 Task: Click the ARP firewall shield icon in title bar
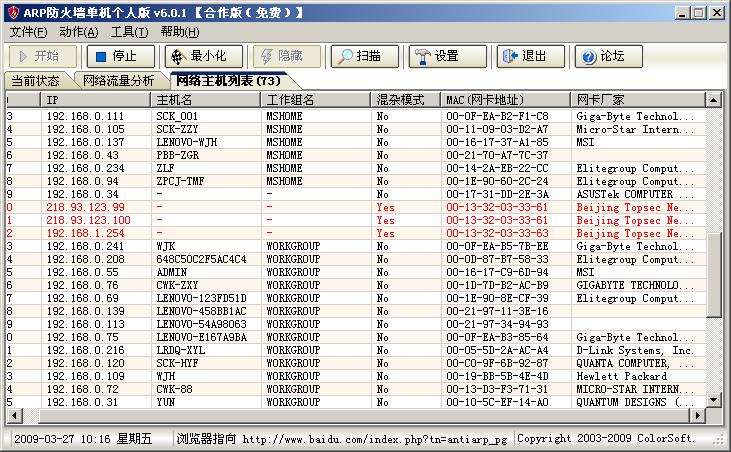[x=13, y=12]
